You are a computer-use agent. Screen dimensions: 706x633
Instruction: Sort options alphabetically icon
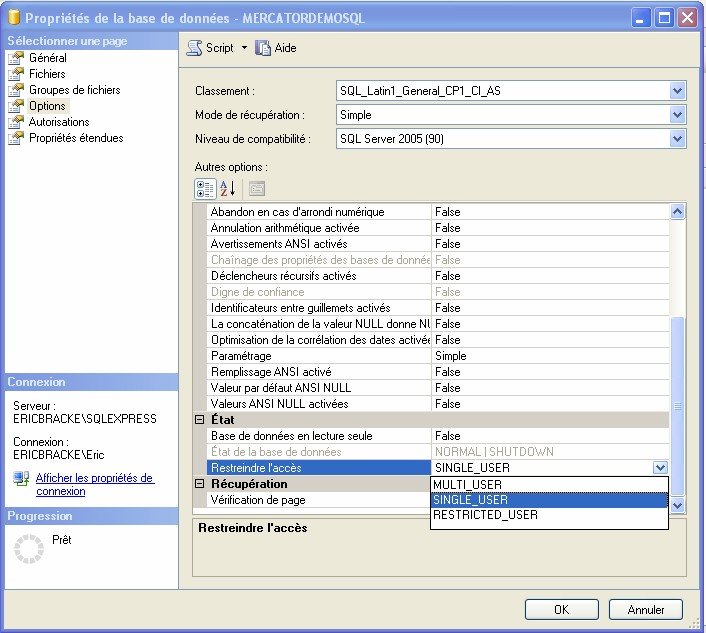point(227,188)
